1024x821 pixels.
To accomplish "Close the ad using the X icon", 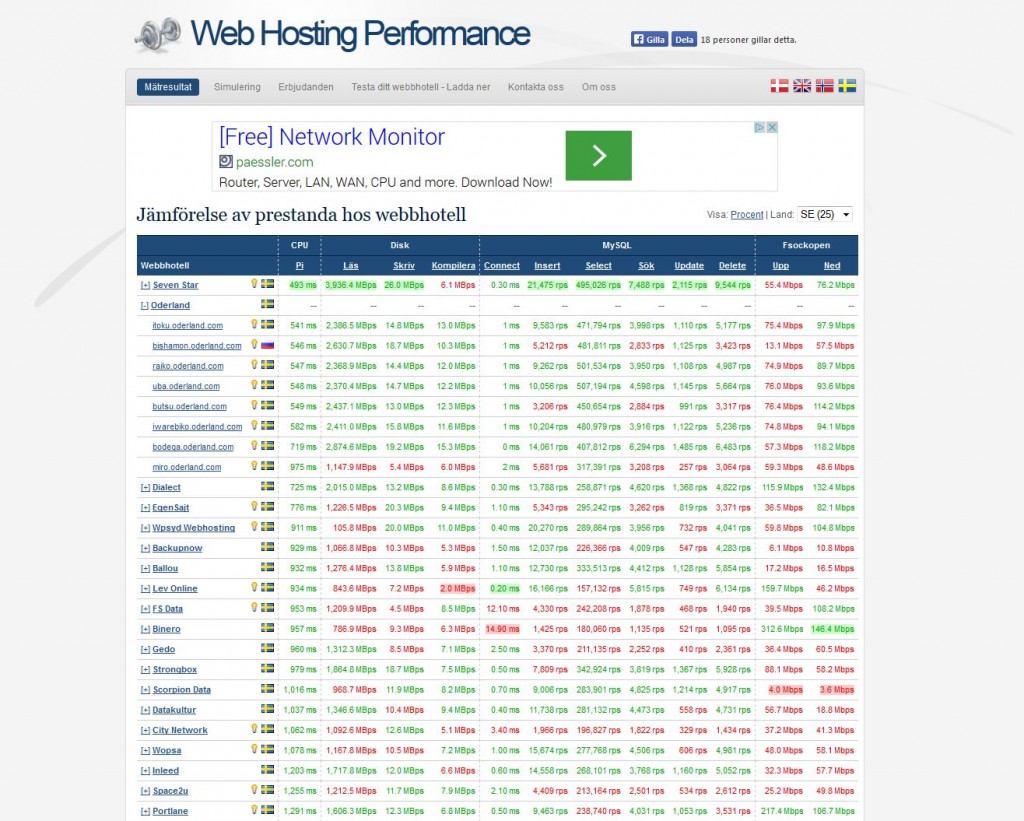I will (x=772, y=128).
